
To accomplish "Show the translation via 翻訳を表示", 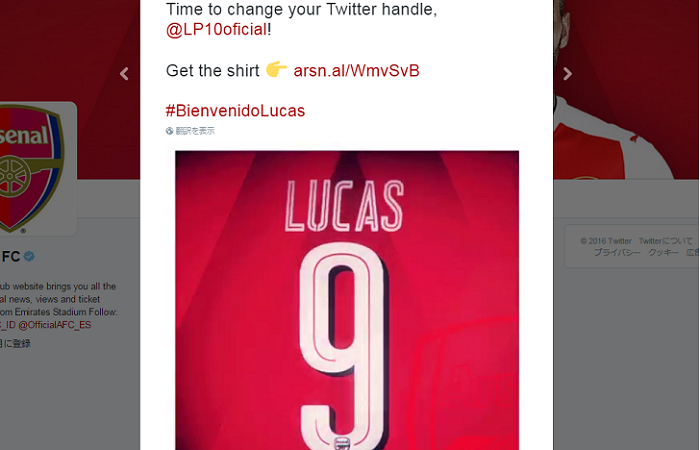I will click(195, 131).
